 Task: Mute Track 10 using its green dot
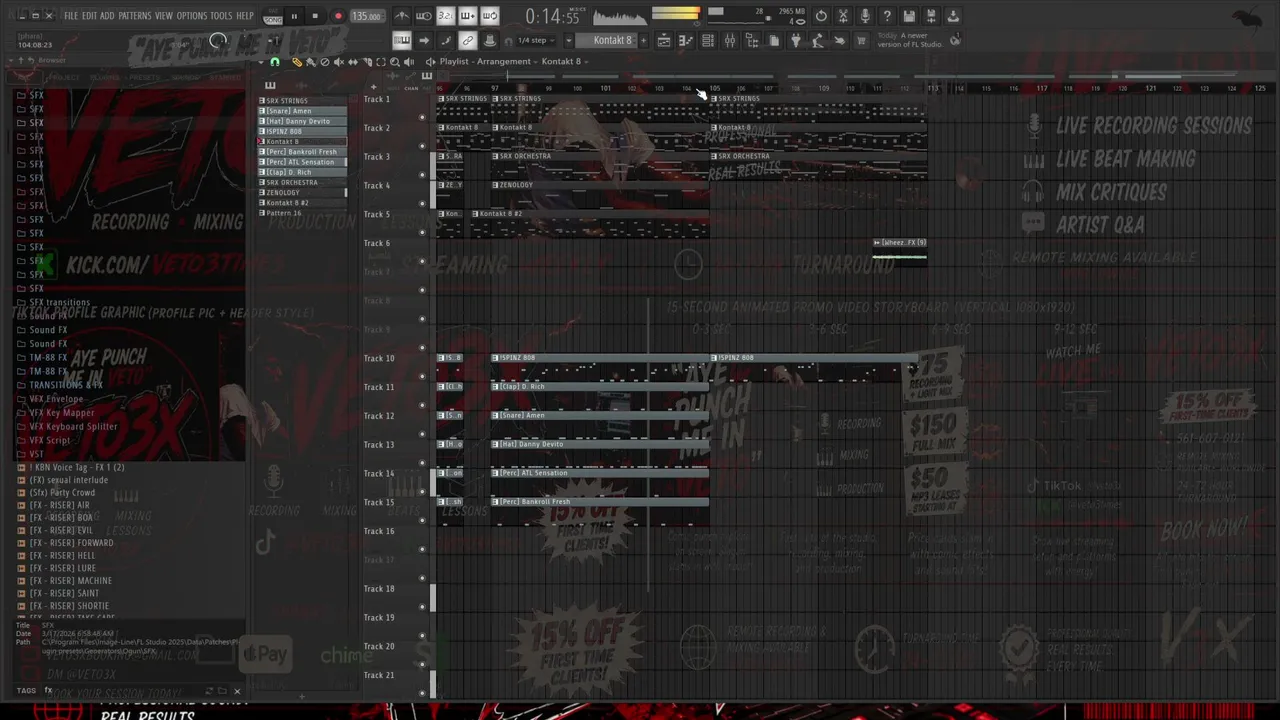pyautogui.click(x=422, y=376)
